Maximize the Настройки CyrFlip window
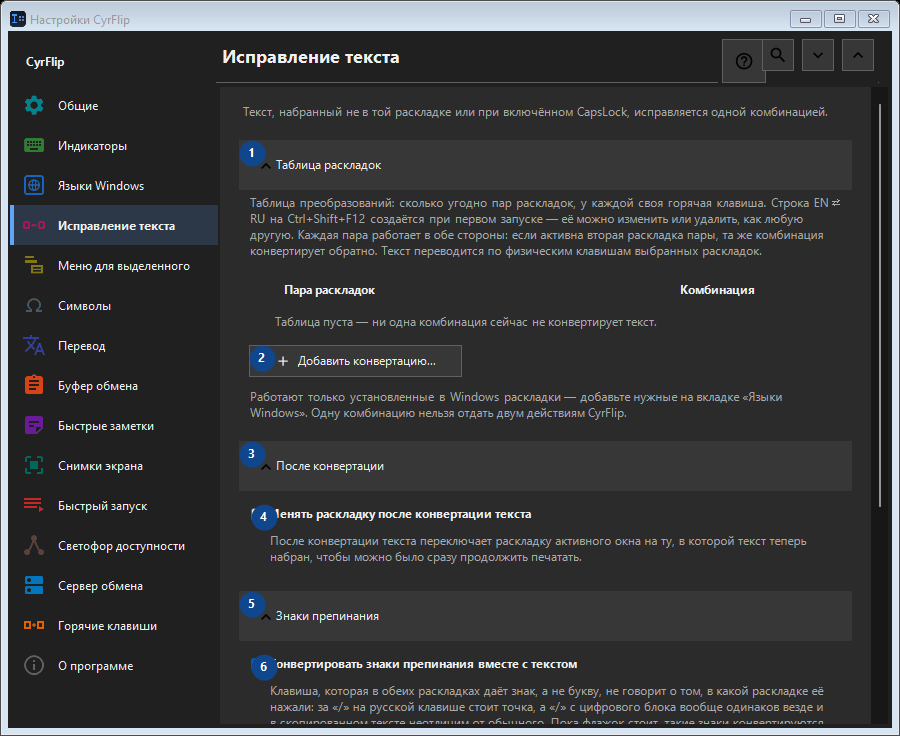 [839, 19]
